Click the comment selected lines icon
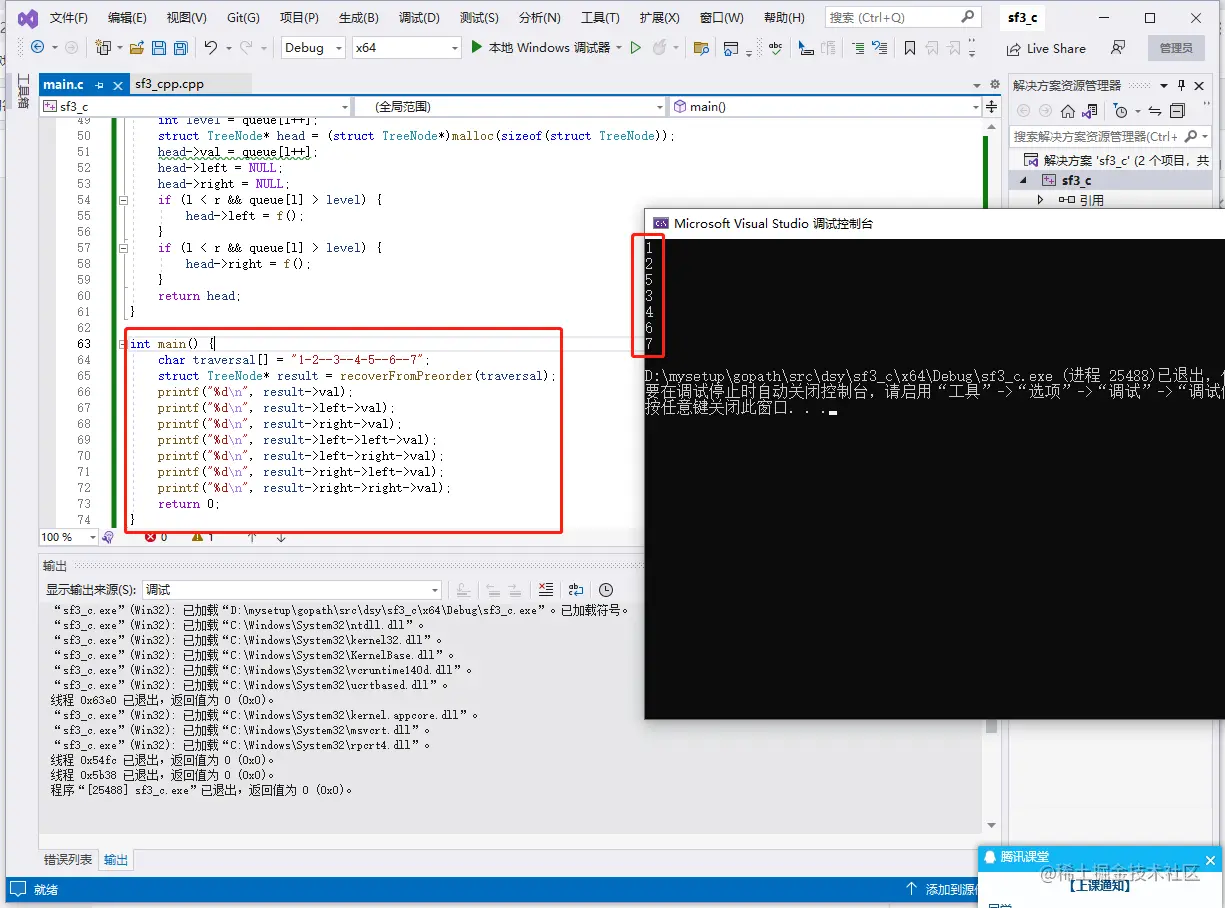Viewport: 1225px width, 908px height. pos(857,48)
